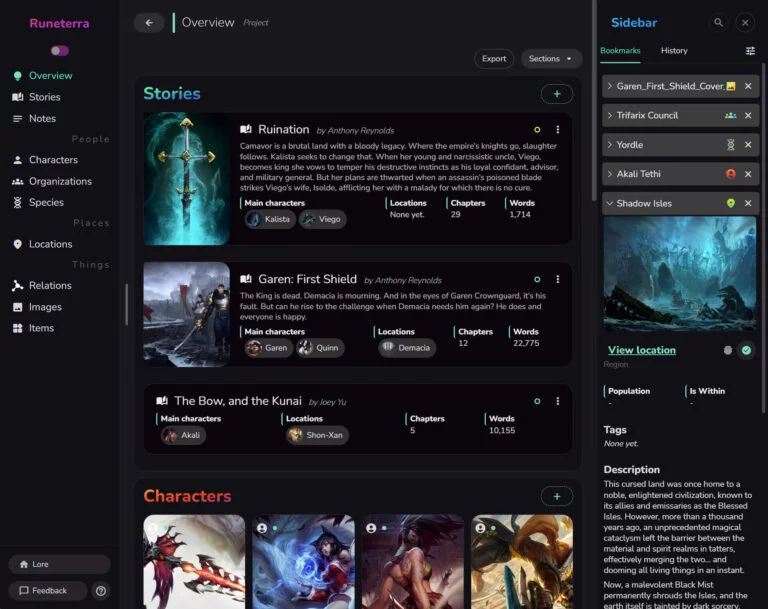Open Ruination options three-dot menu

(x=557, y=129)
